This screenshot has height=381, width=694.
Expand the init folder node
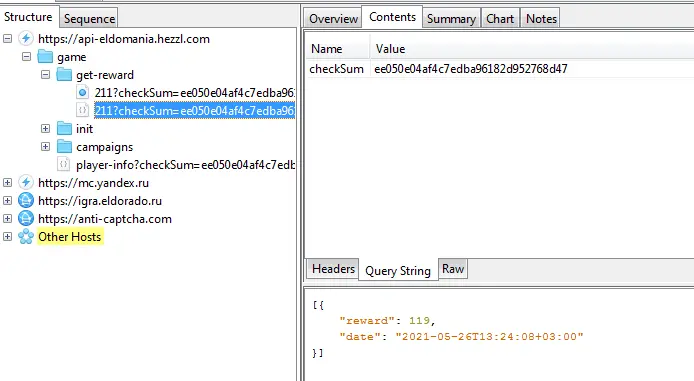46,129
